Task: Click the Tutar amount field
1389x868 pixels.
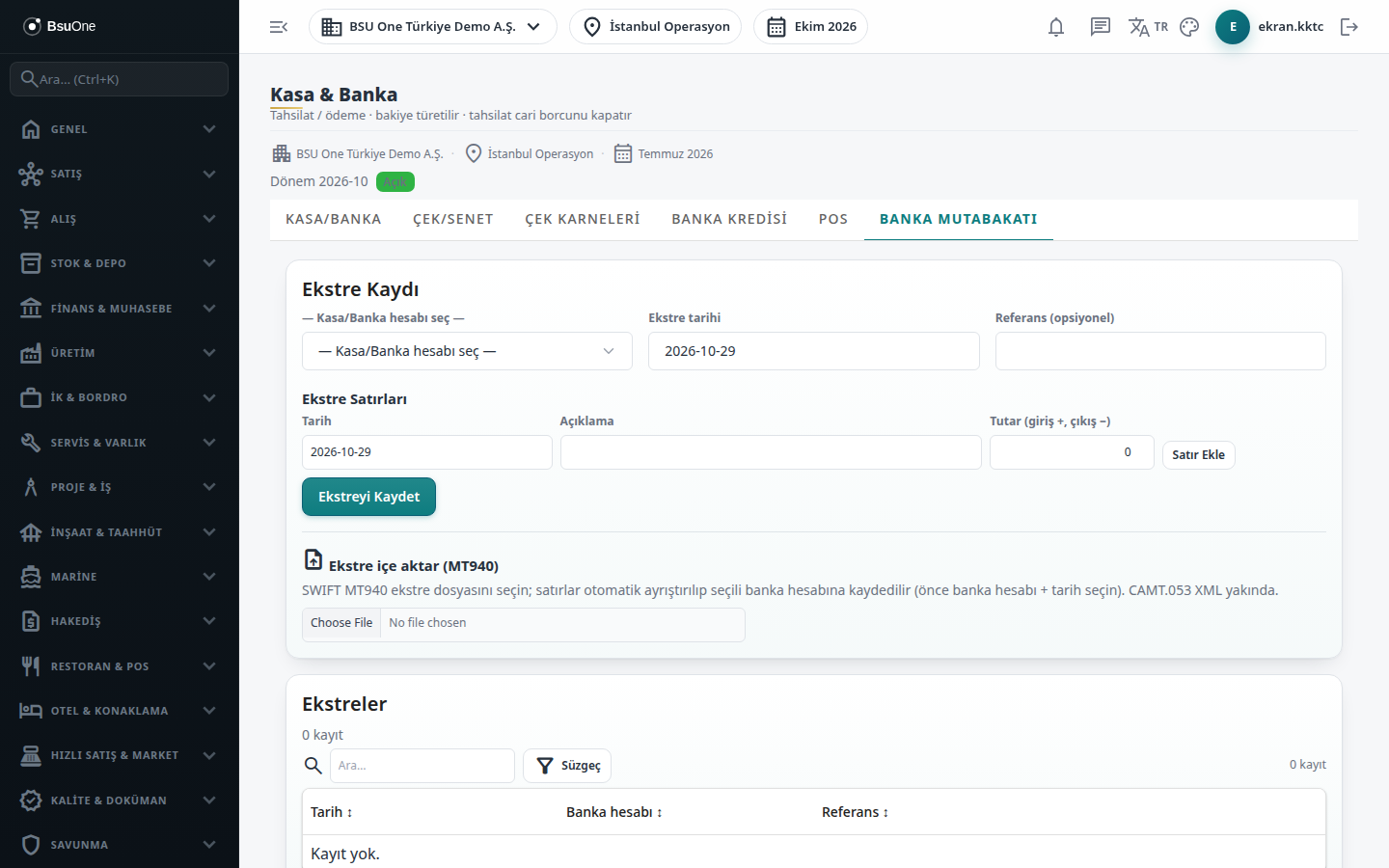Action: (1072, 452)
